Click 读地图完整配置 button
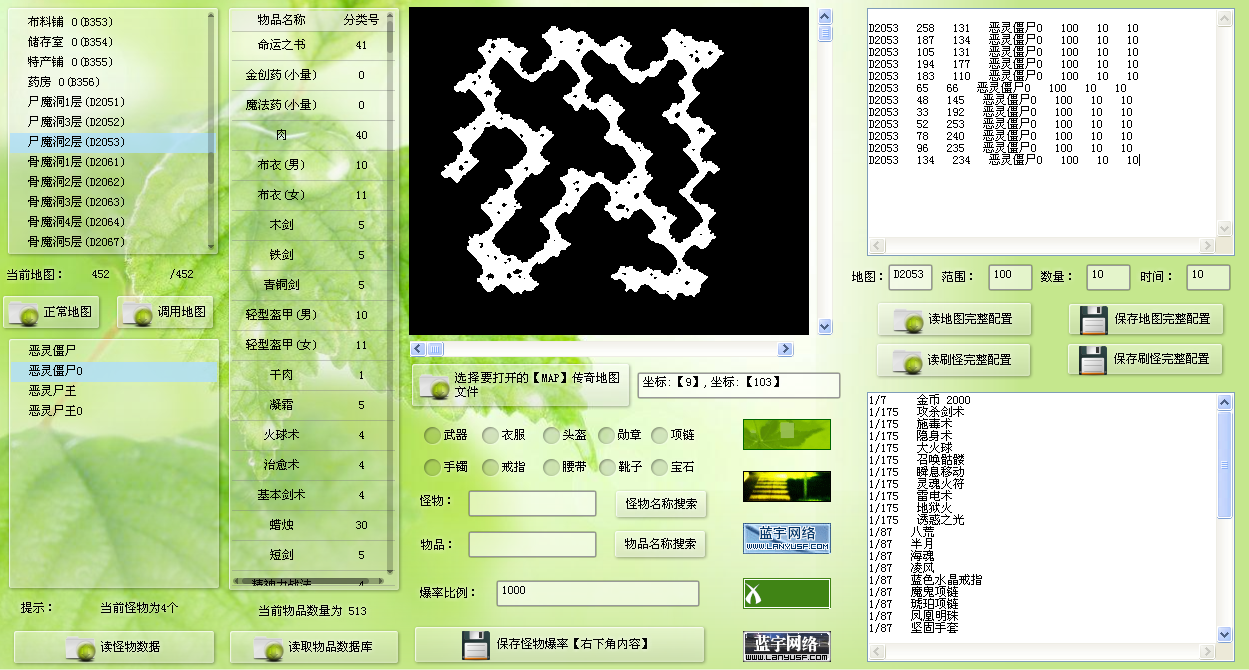 [x=954, y=319]
